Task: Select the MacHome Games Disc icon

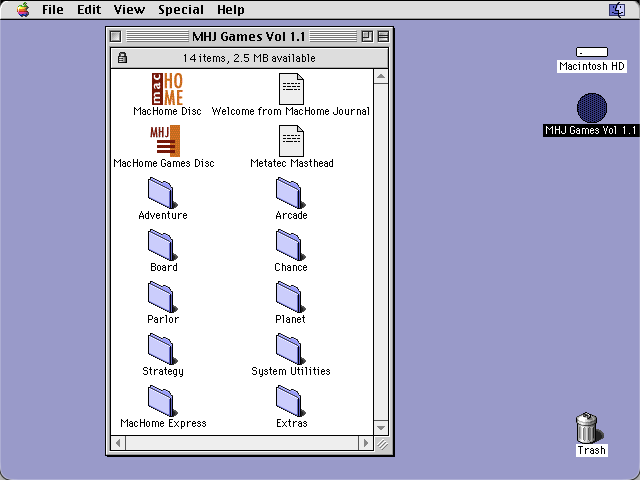Action: point(165,141)
